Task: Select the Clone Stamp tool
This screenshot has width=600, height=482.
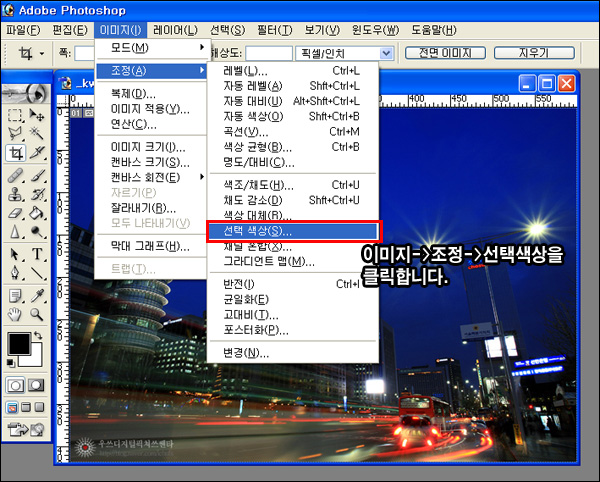Action: coord(15,195)
